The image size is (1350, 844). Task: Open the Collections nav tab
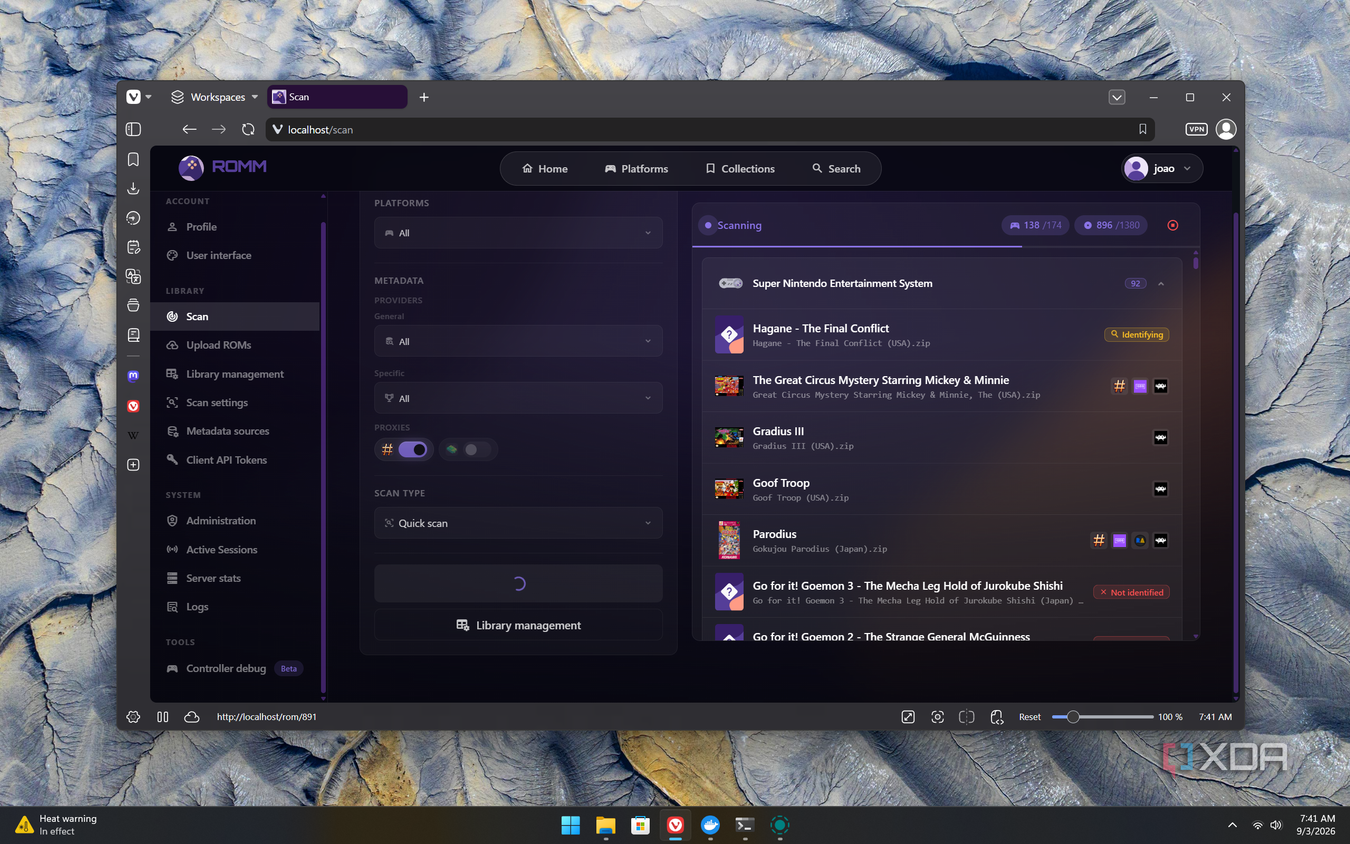[x=740, y=168]
